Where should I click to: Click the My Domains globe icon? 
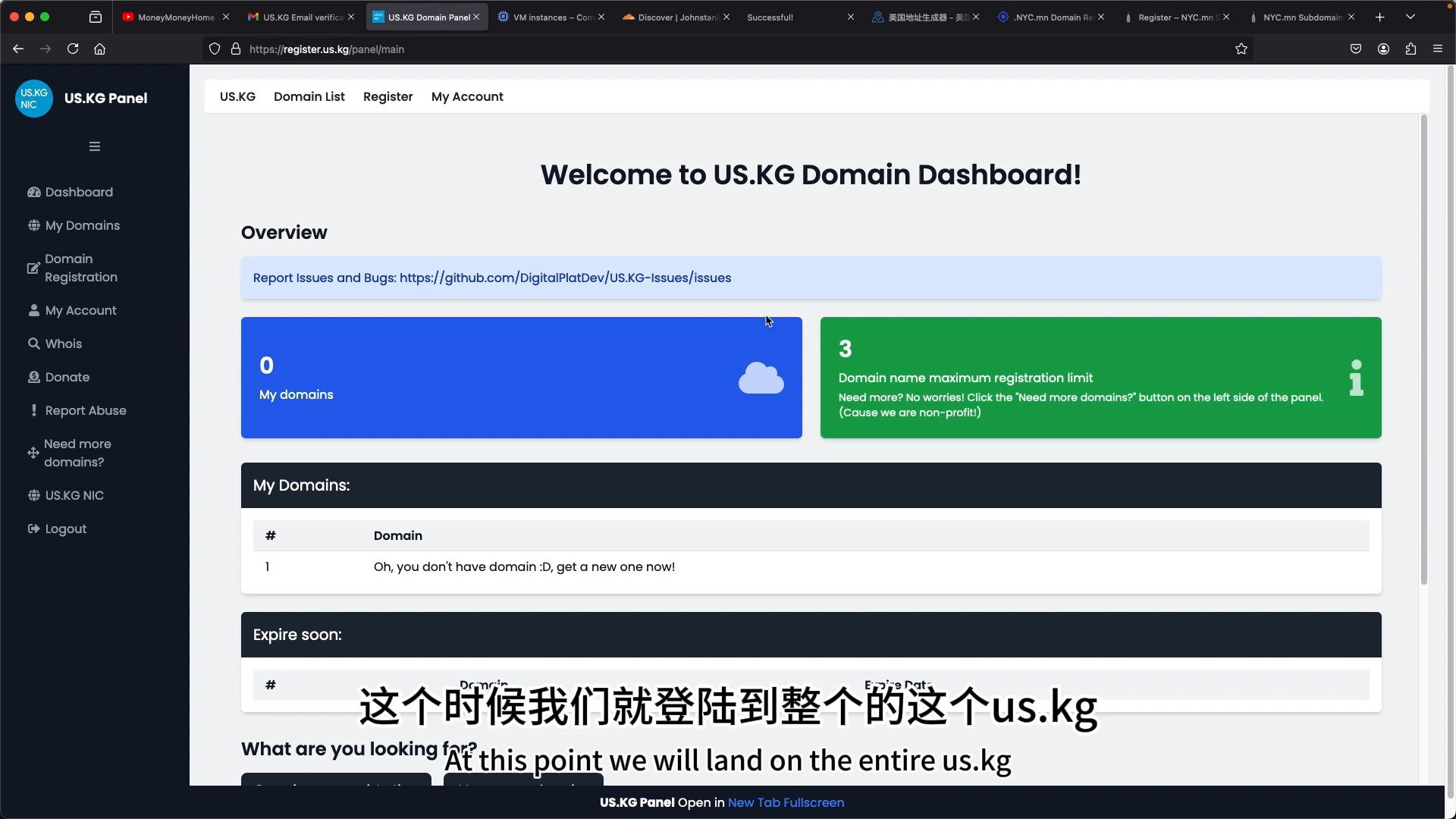(34, 225)
